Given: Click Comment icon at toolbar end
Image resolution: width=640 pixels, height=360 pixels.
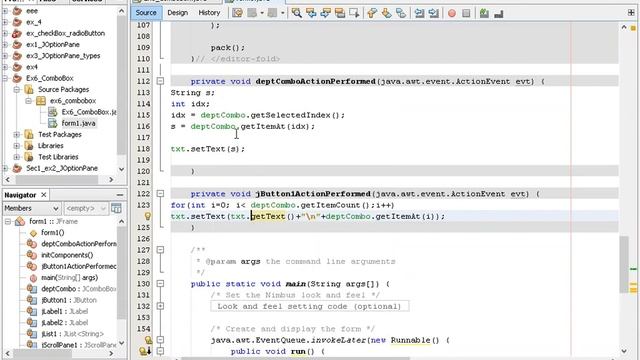Looking at the screenshot, I should (x=498, y=14).
